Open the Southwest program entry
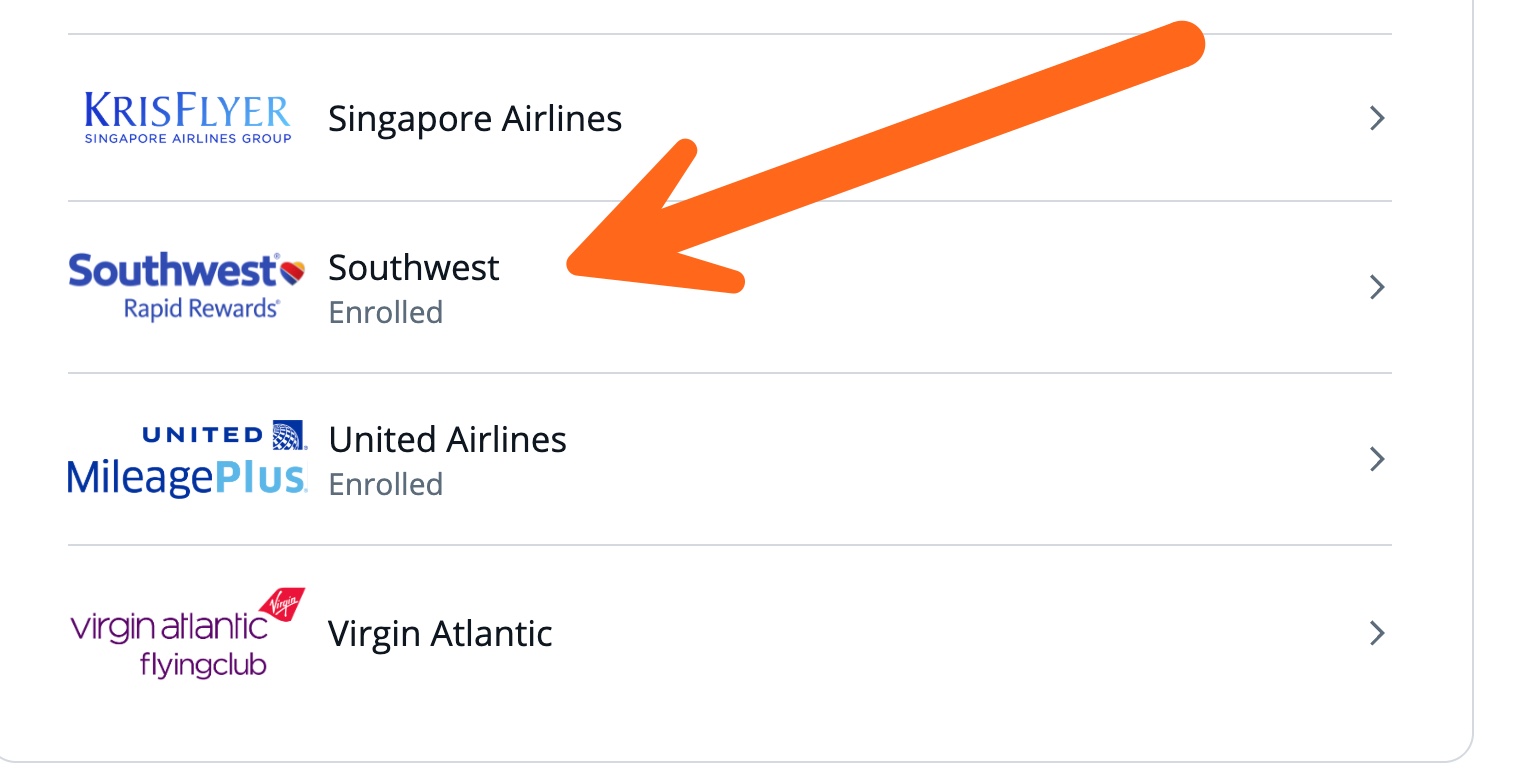1520x774 pixels. [414, 267]
